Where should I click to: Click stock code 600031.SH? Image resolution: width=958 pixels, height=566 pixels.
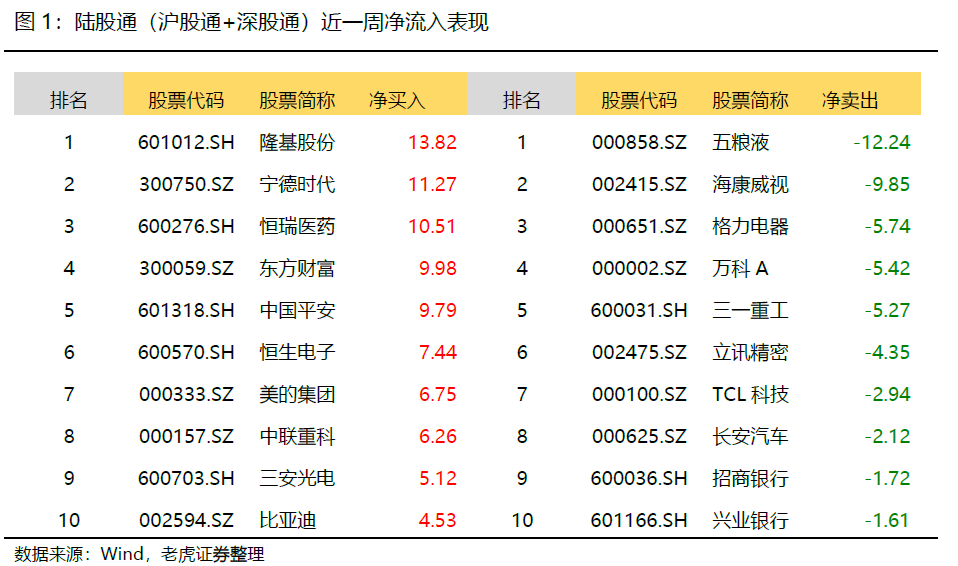[x=639, y=311]
